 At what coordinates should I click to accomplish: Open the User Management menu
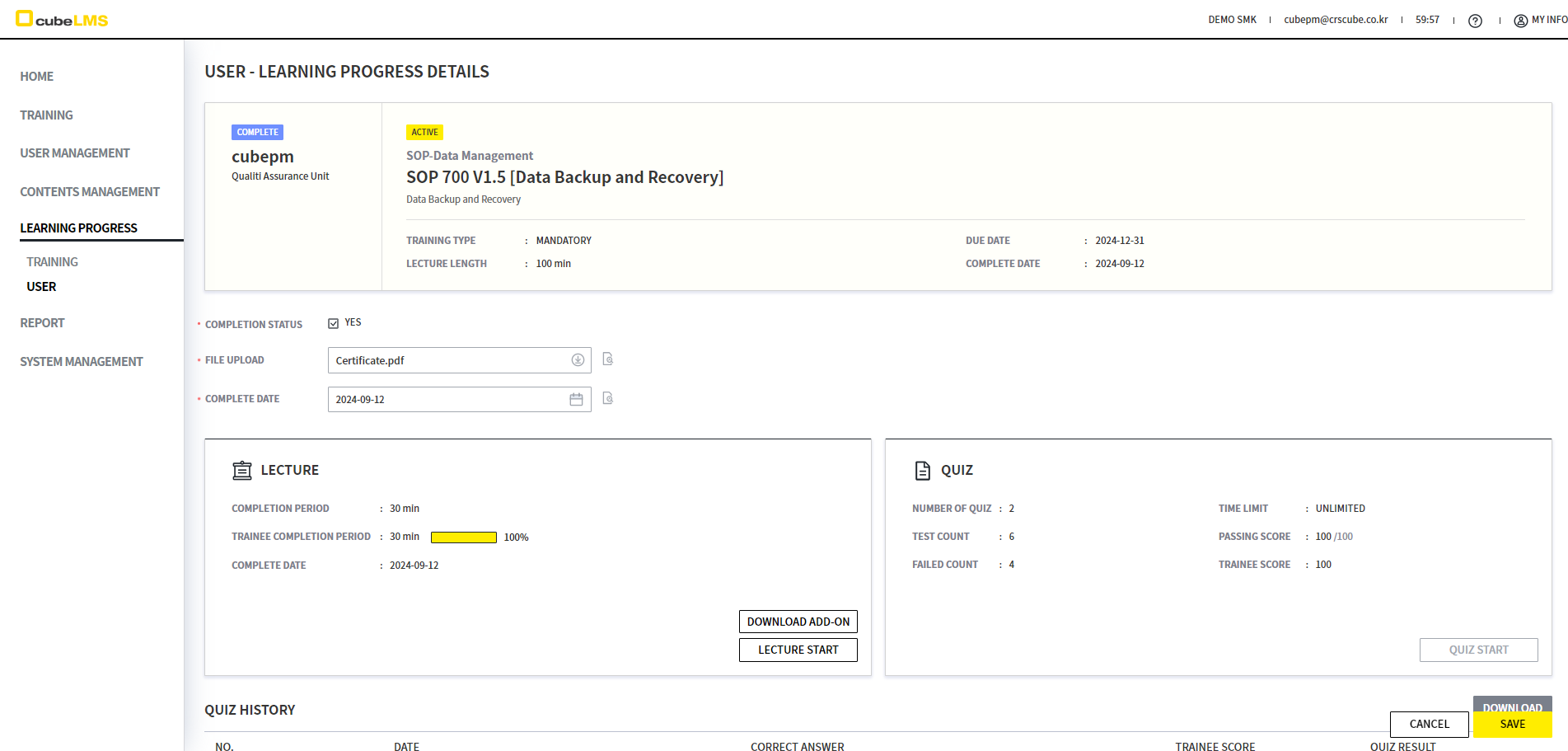pyautogui.click(x=75, y=153)
